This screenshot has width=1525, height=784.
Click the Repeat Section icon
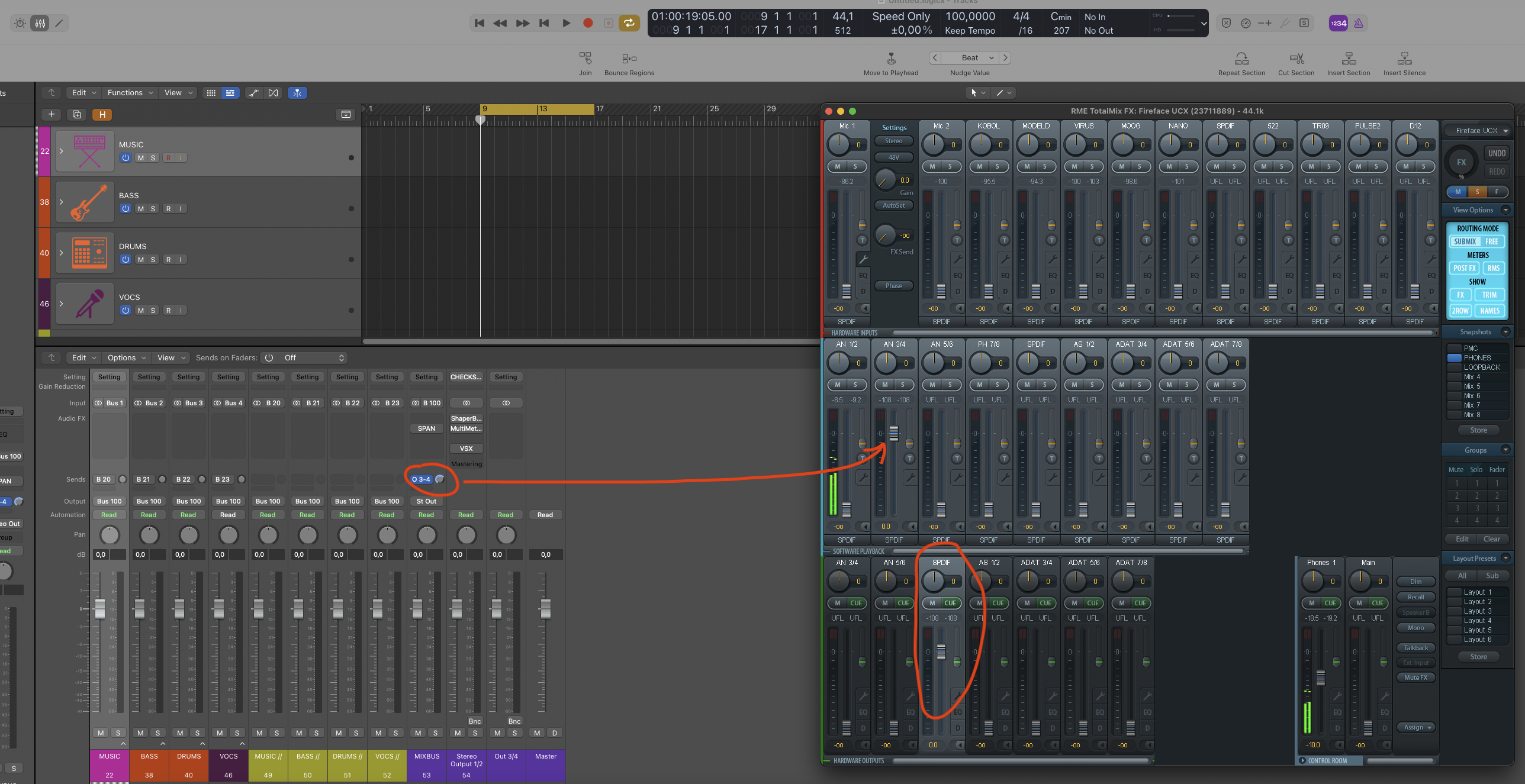[x=1241, y=58]
